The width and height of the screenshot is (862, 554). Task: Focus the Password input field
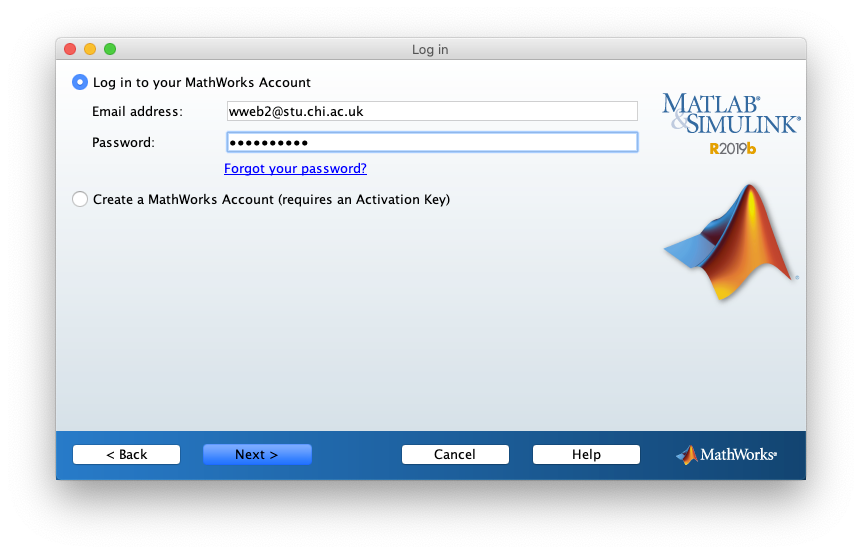(432, 142)
